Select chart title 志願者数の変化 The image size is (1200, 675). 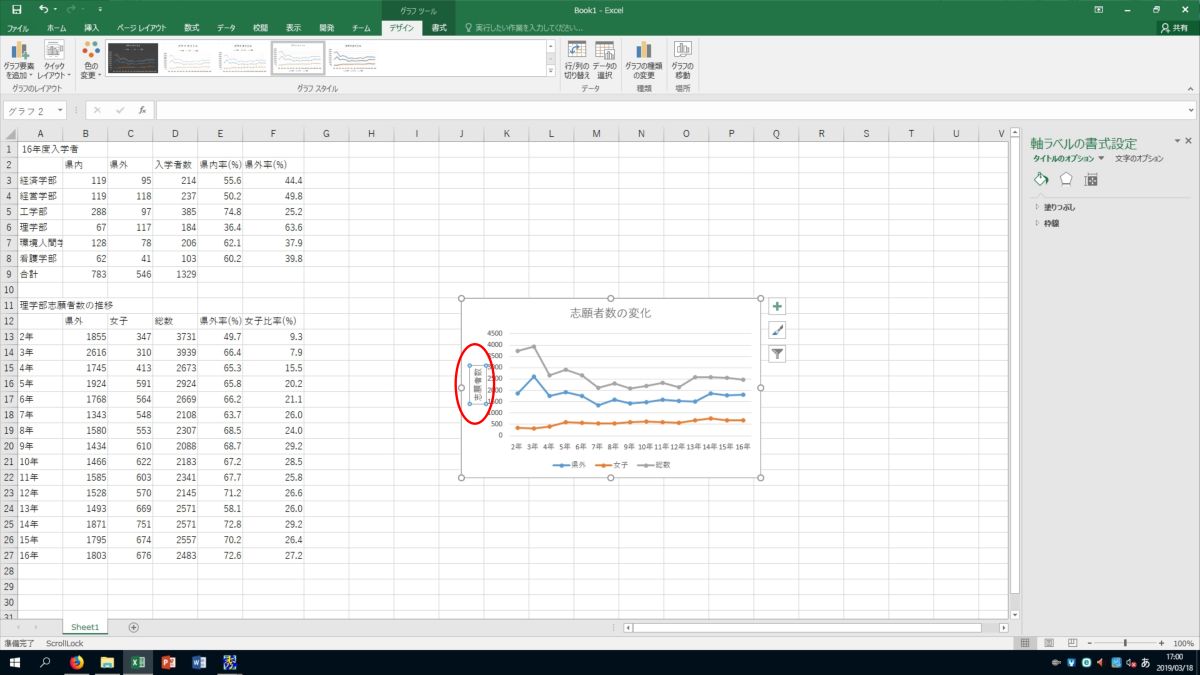tap(610, 313)
